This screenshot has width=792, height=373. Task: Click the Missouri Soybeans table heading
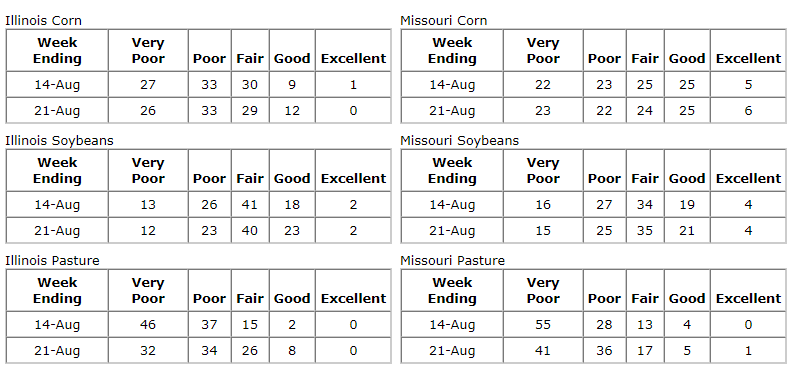click(460, 141)
